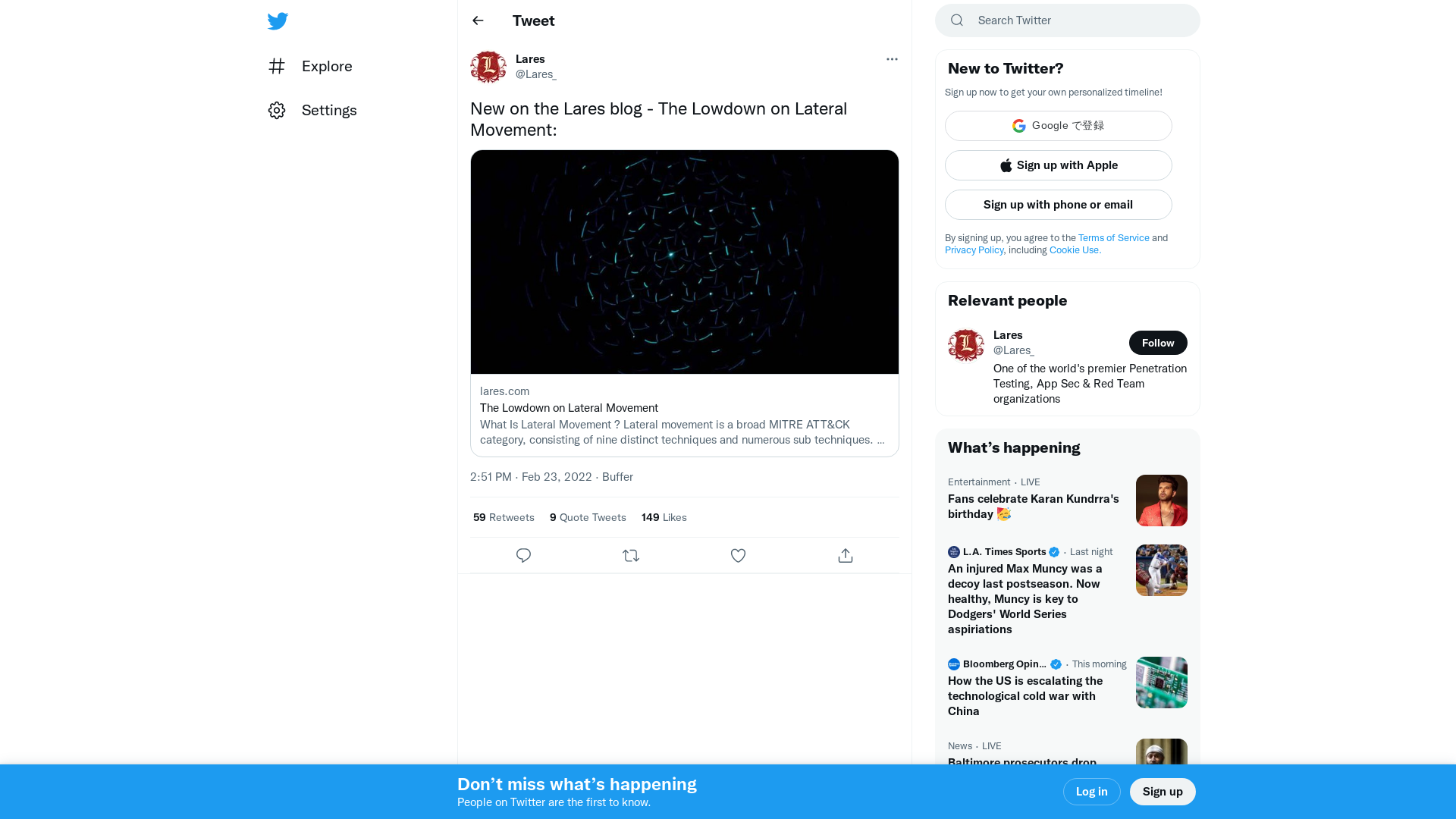The height and width of the screenshot is (819, 1456).
Task: Click the Karan Kundrra trend thumbnail
Action: [1162, 500]
